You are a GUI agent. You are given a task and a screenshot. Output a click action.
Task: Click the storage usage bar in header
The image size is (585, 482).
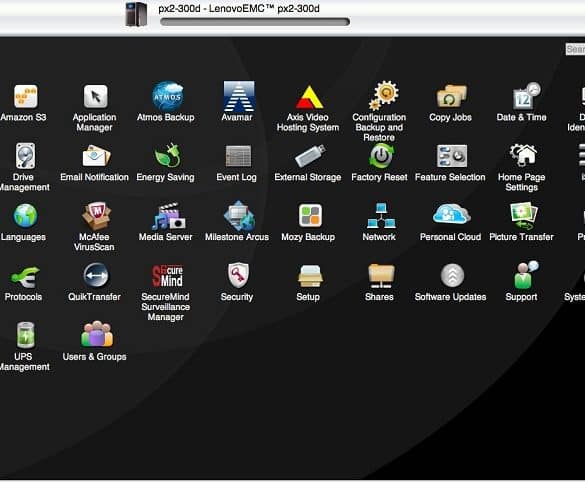click(x=255, y=22)
